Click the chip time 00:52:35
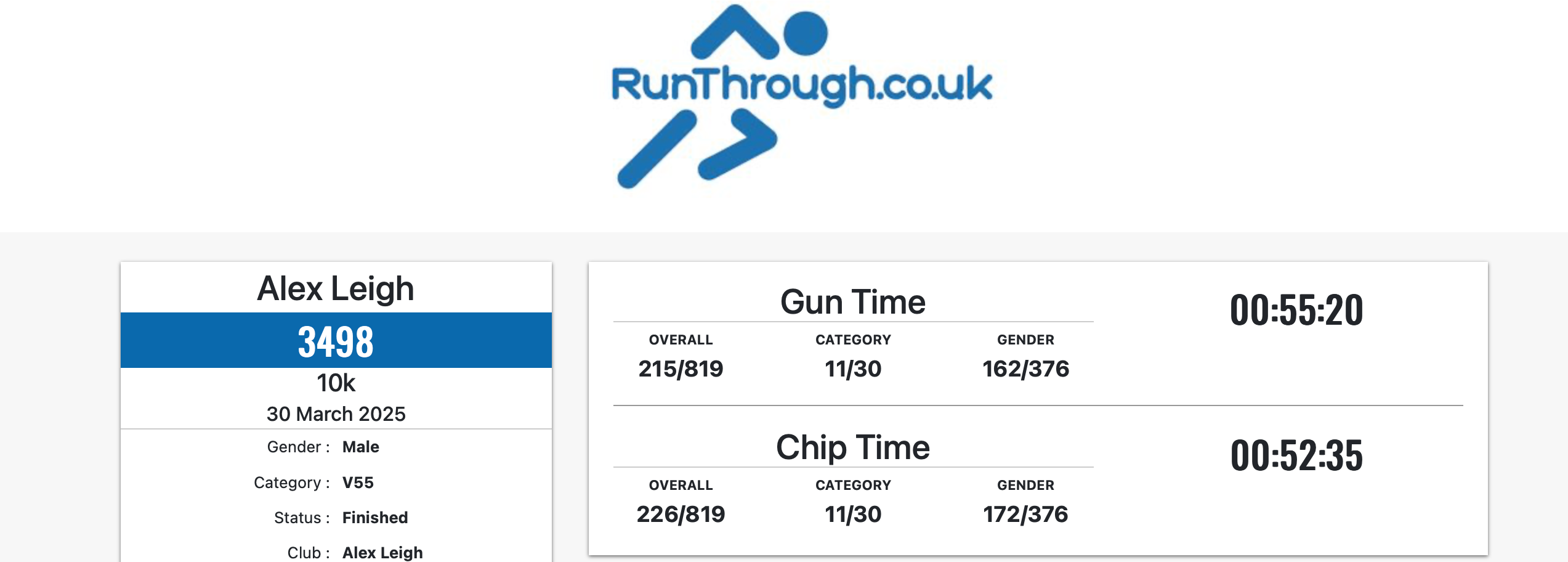Screen dimensions: 1568x562 coord(1296,455)
